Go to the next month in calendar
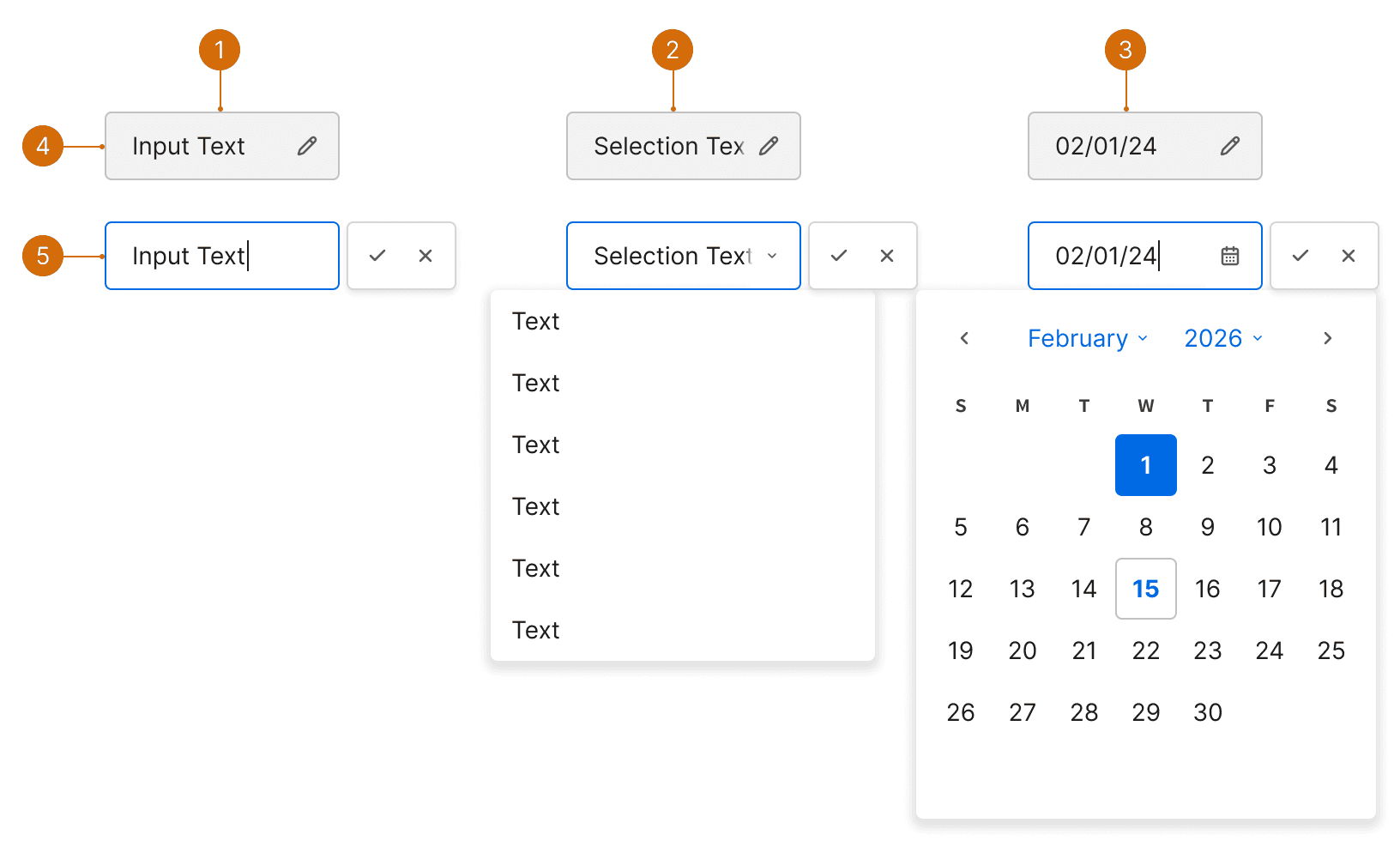The width and height of the screenshot is (1400, 841). 1328,338
